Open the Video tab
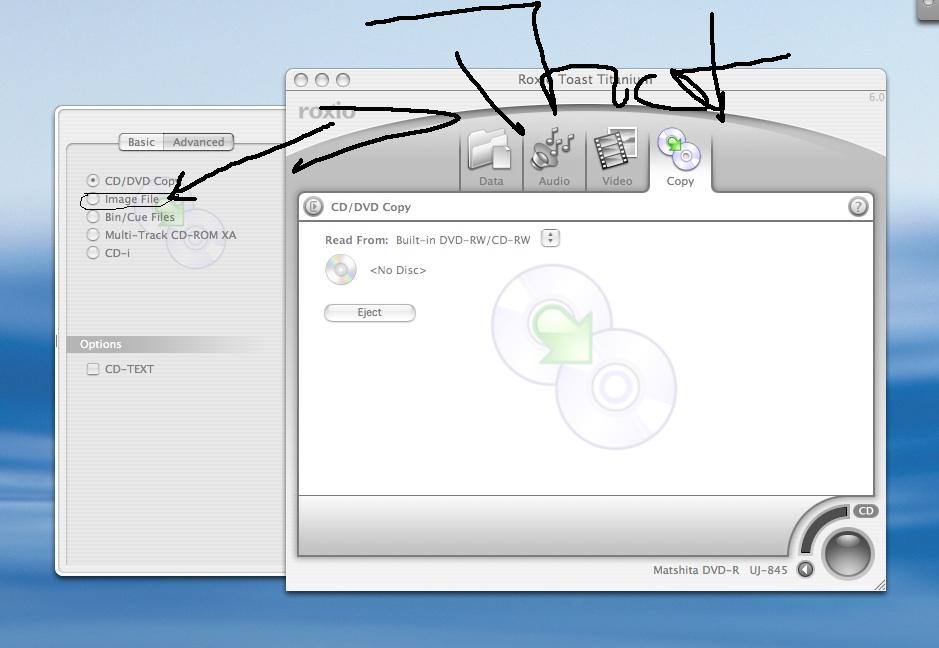Viewport: 939px width, 648px height. [x=617, y=158]
